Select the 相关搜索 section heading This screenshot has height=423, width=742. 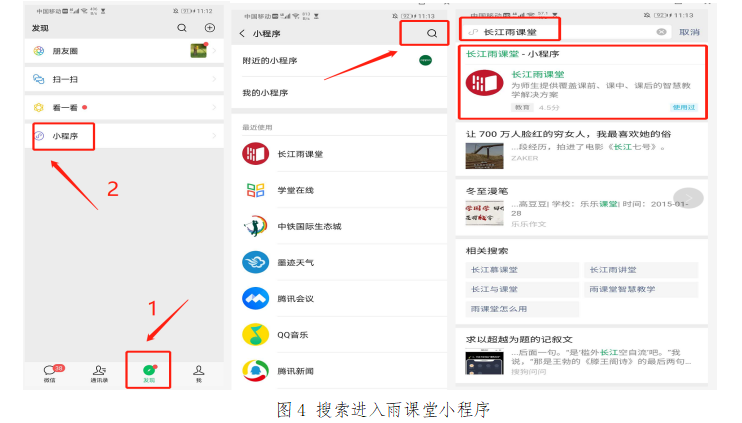(486, 251)
